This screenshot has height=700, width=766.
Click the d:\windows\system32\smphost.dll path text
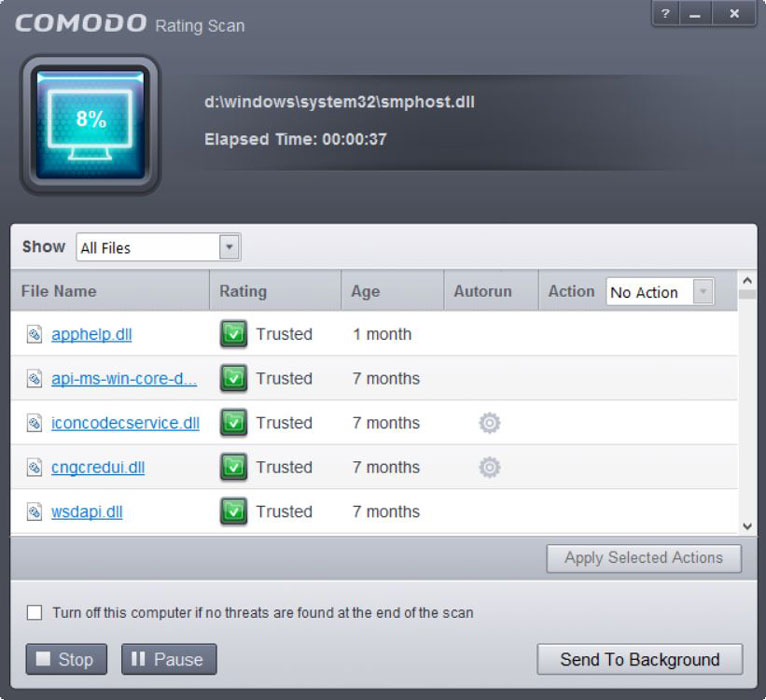339,102
